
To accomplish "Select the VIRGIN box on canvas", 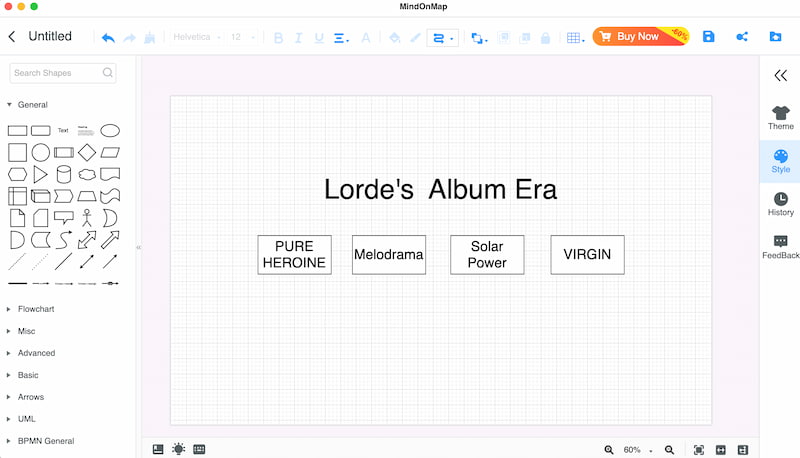I will pyautogui.click(x=587, y=255).
